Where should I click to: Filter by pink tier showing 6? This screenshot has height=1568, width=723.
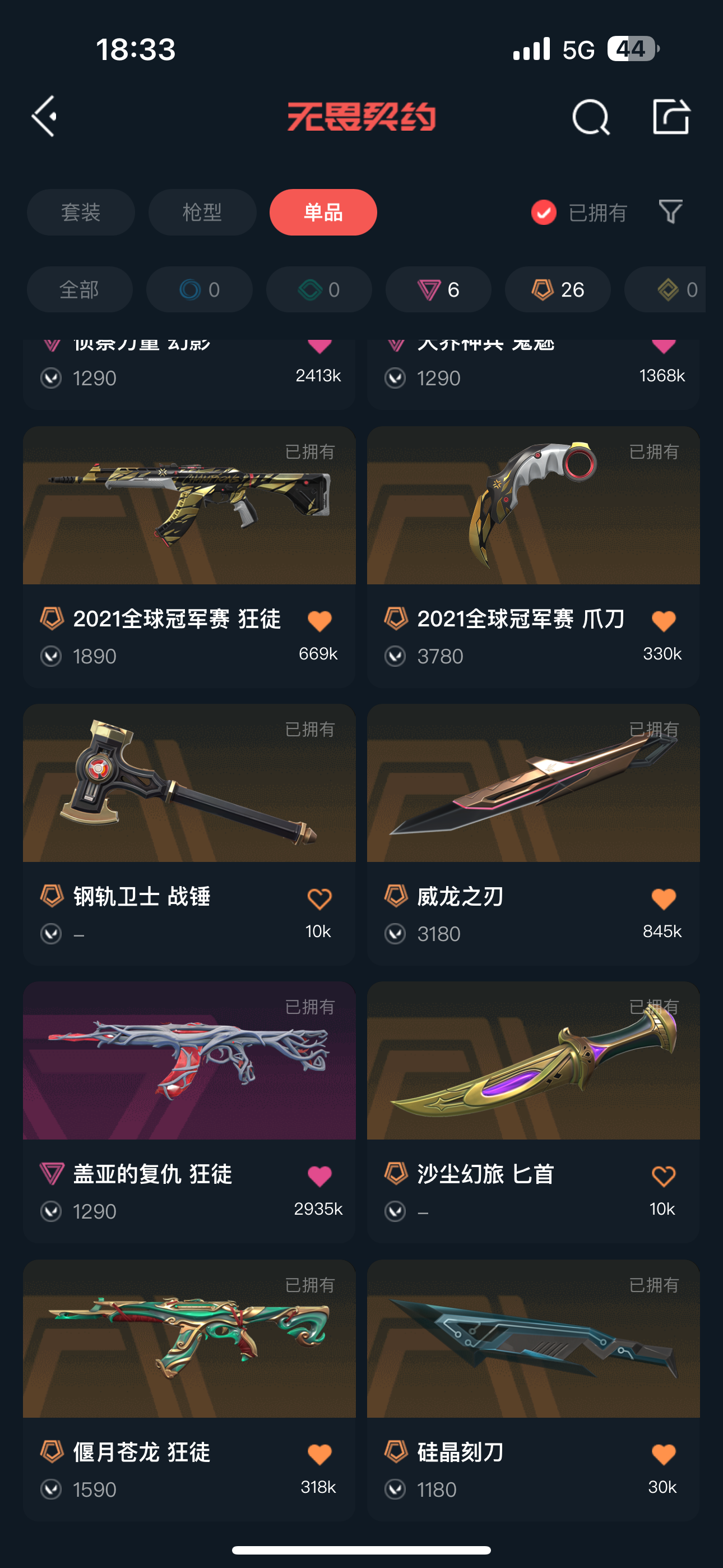(x=438, y=290)
